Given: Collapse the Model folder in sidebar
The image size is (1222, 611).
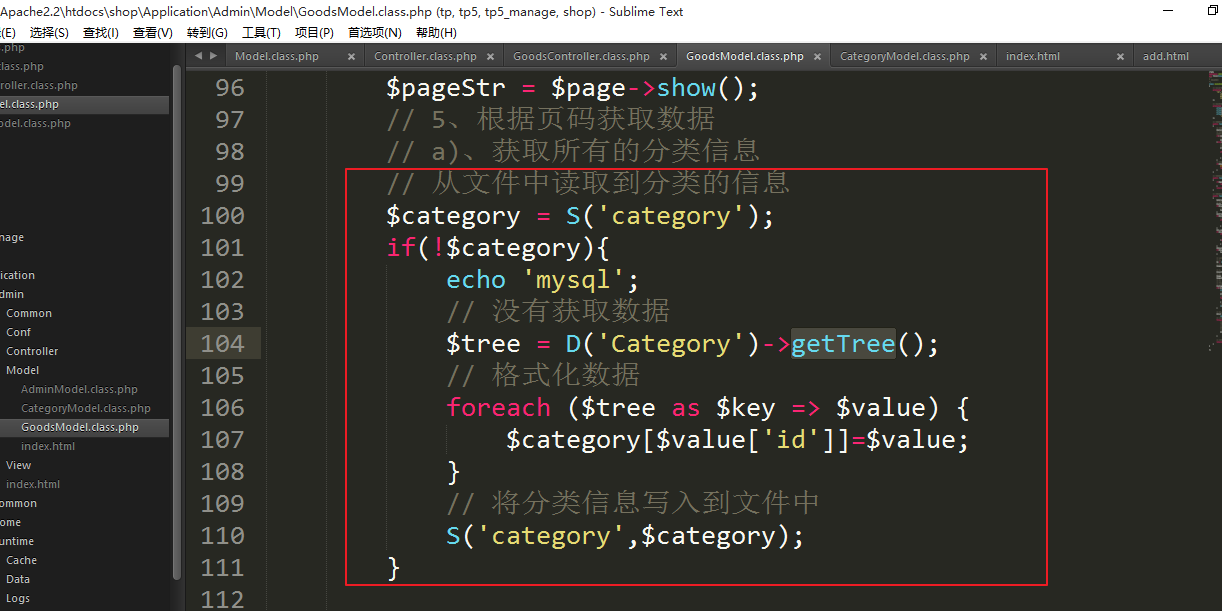Looking at the screenshot, I should pyautogui.click(x=22, y=370).
